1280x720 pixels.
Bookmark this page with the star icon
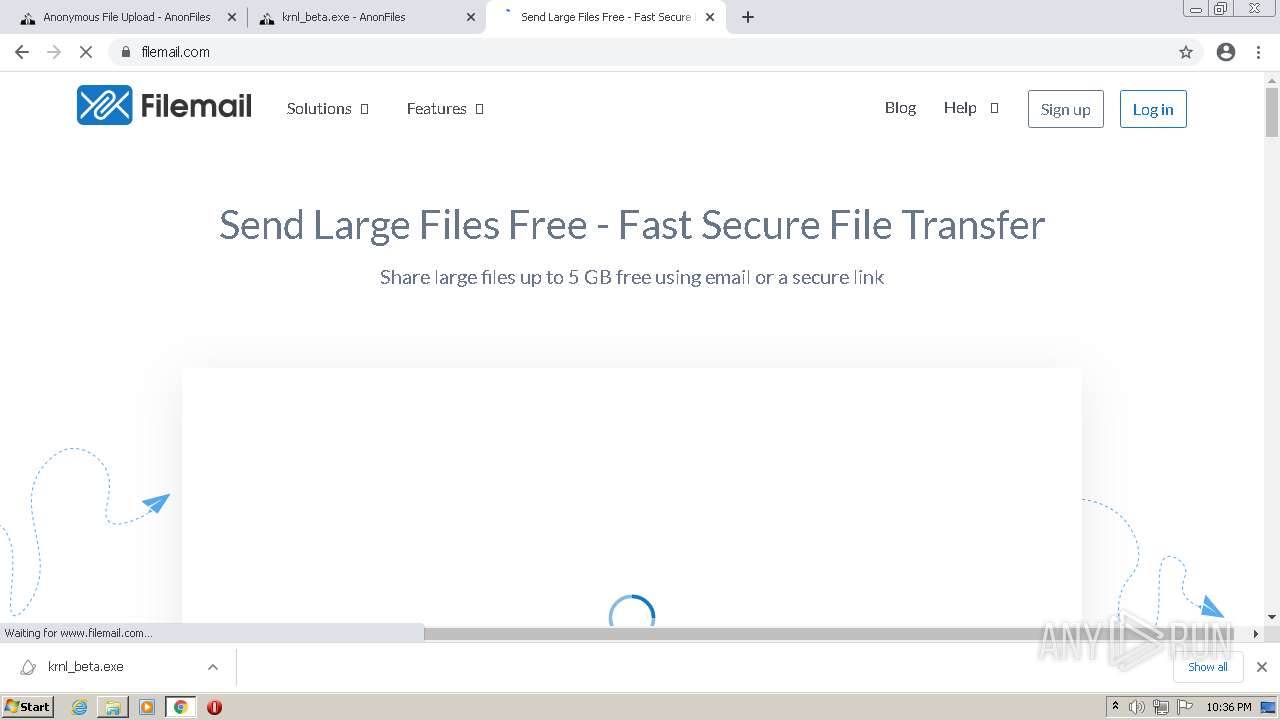tap(1186, 52)
